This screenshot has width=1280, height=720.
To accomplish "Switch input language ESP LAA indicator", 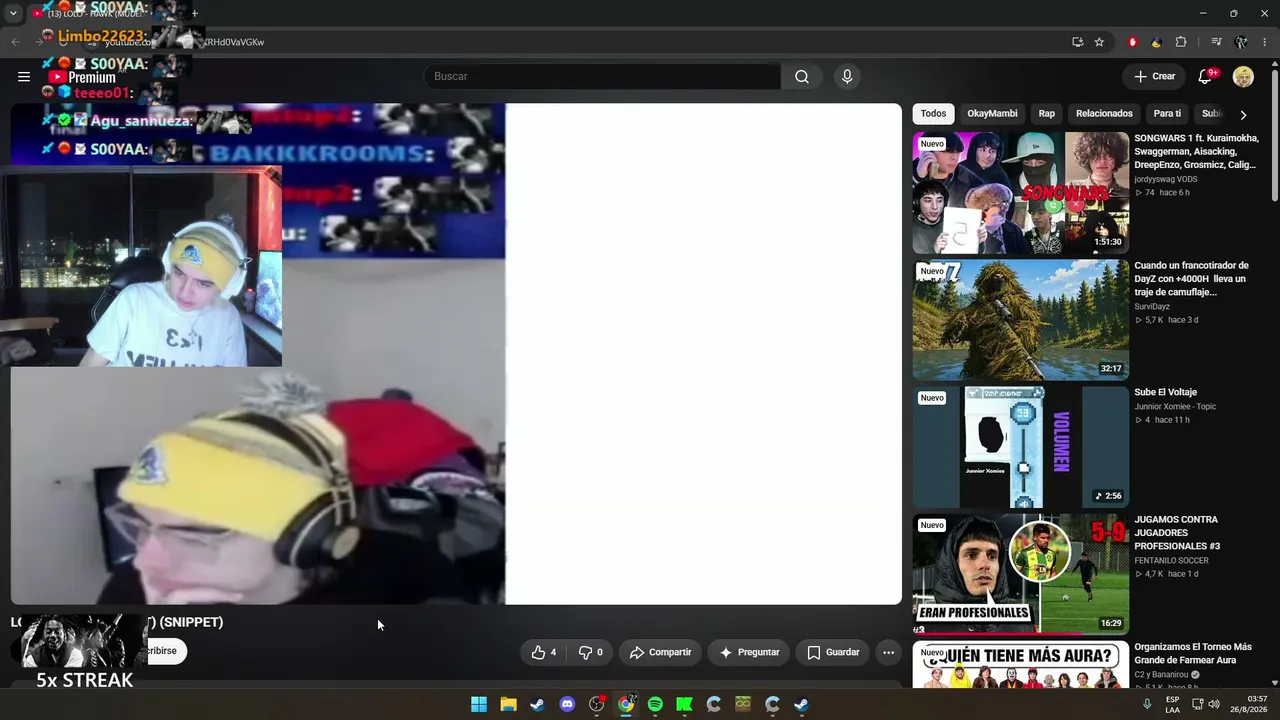I will [1173, 704].
